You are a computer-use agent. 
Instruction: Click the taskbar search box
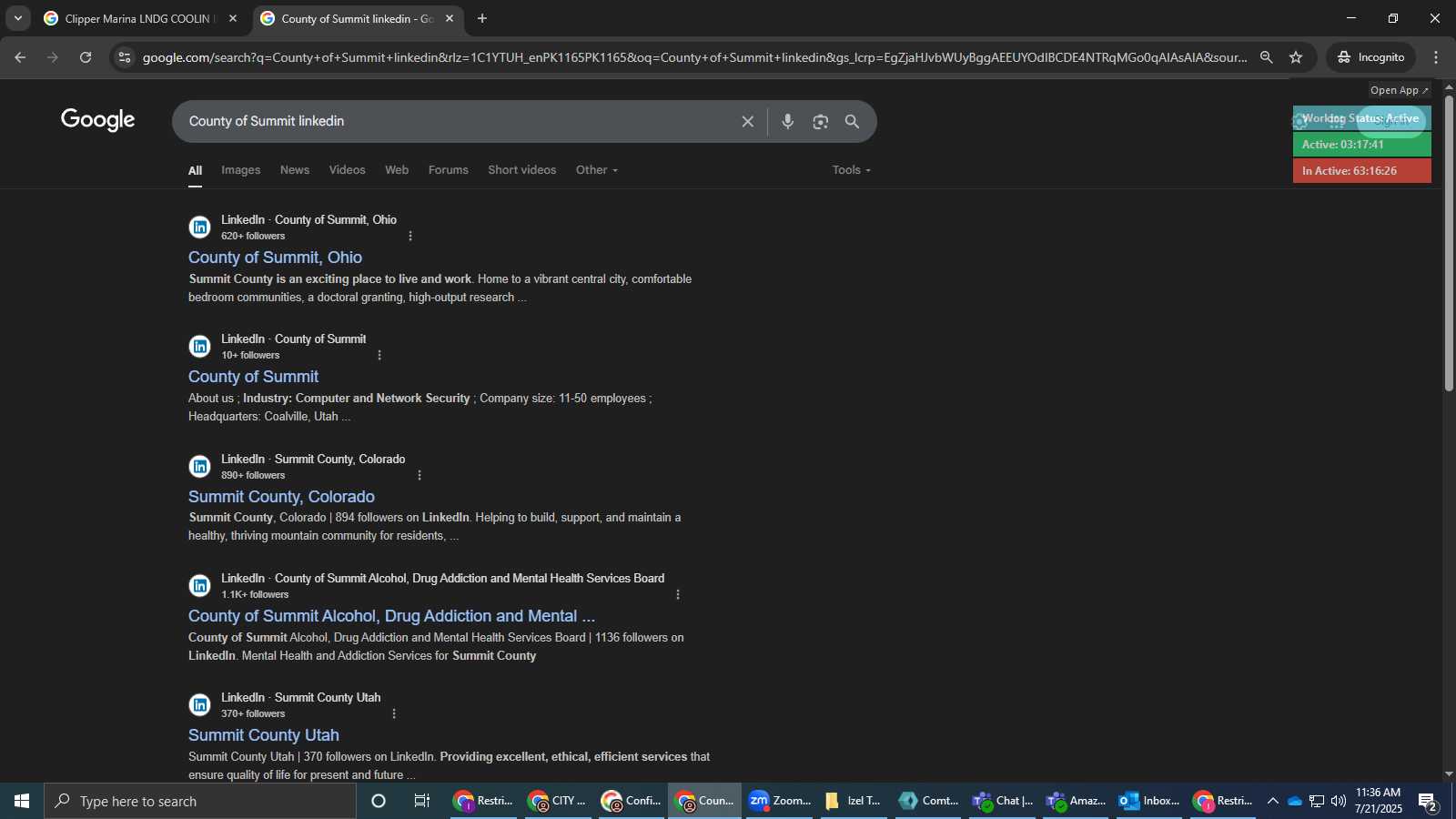click(x=200, y=801)
